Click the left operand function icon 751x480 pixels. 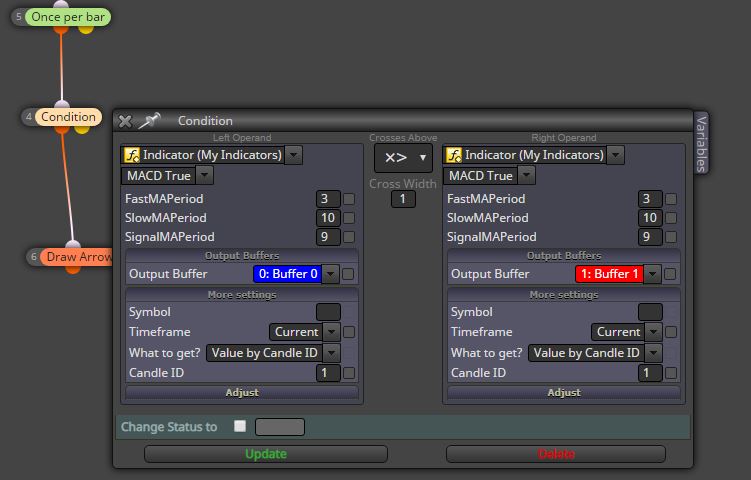click(x=132, y=155)
